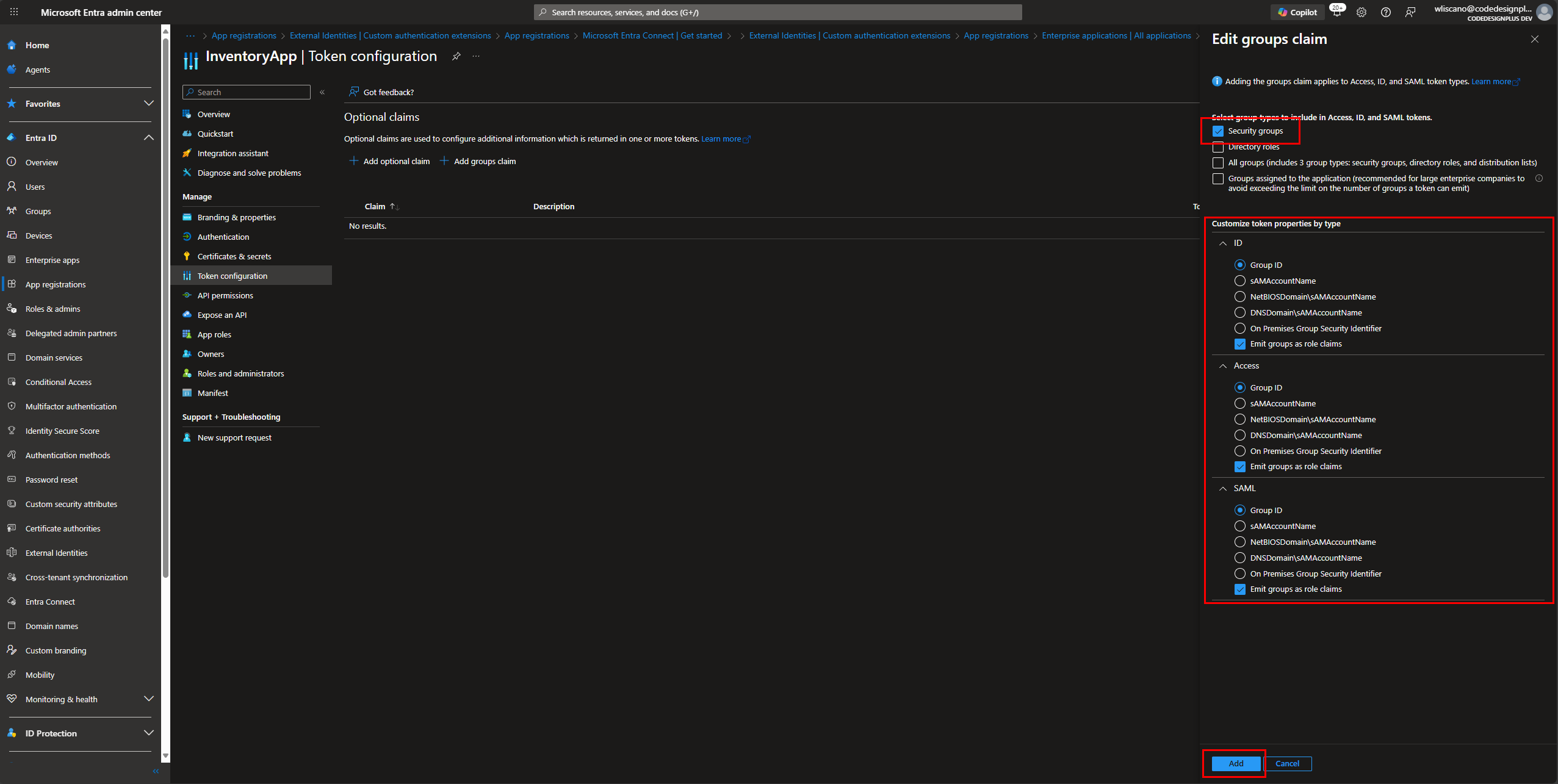Select sAMAccountName under ID token
Screen dimensions: 1558x784
[x=1240, y=281]
